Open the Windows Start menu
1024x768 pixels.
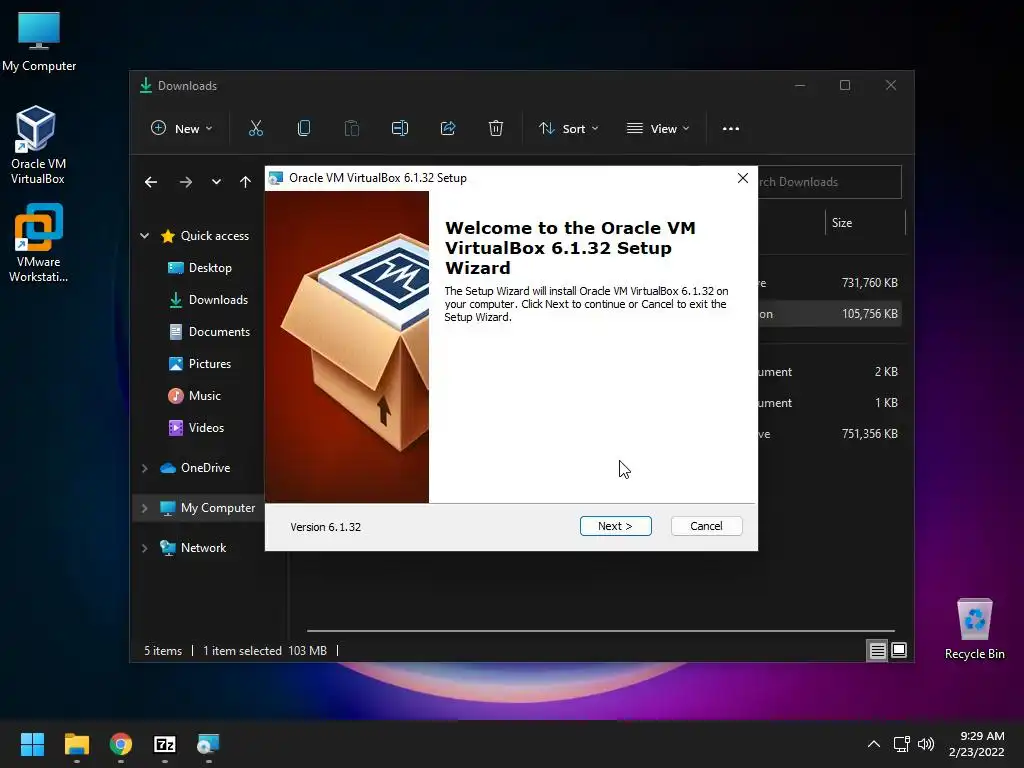pyautogui.click(x=32, y=744)
